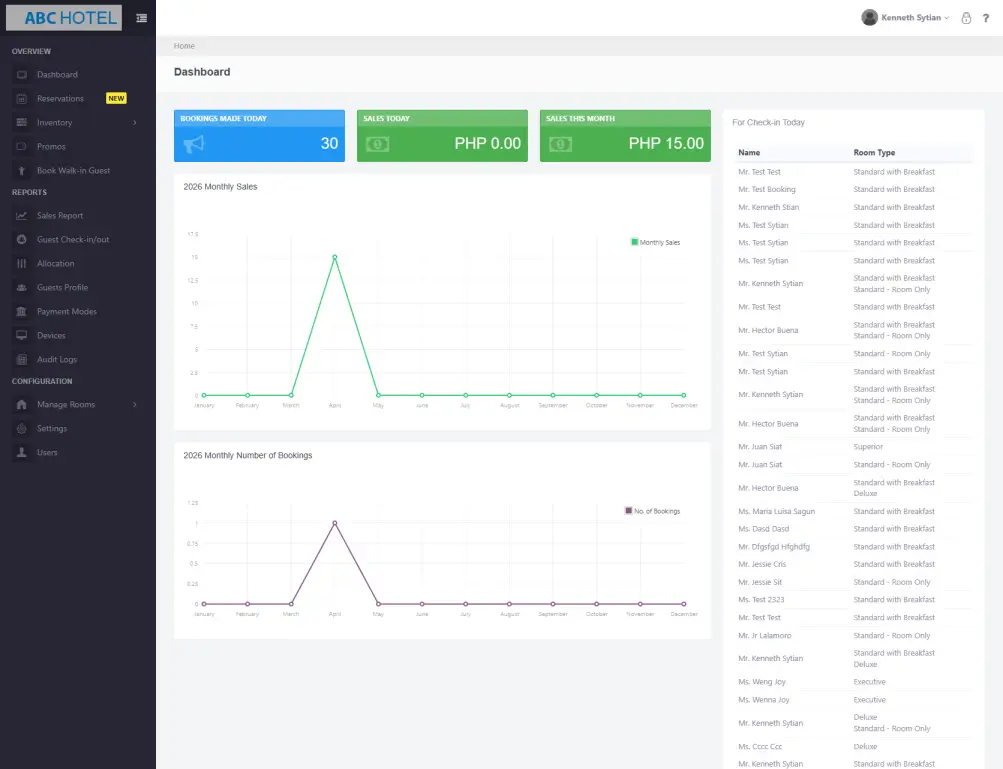Select guest row Mr. Dfgsfgd Hfghdfg

click(x=855, y=547)
